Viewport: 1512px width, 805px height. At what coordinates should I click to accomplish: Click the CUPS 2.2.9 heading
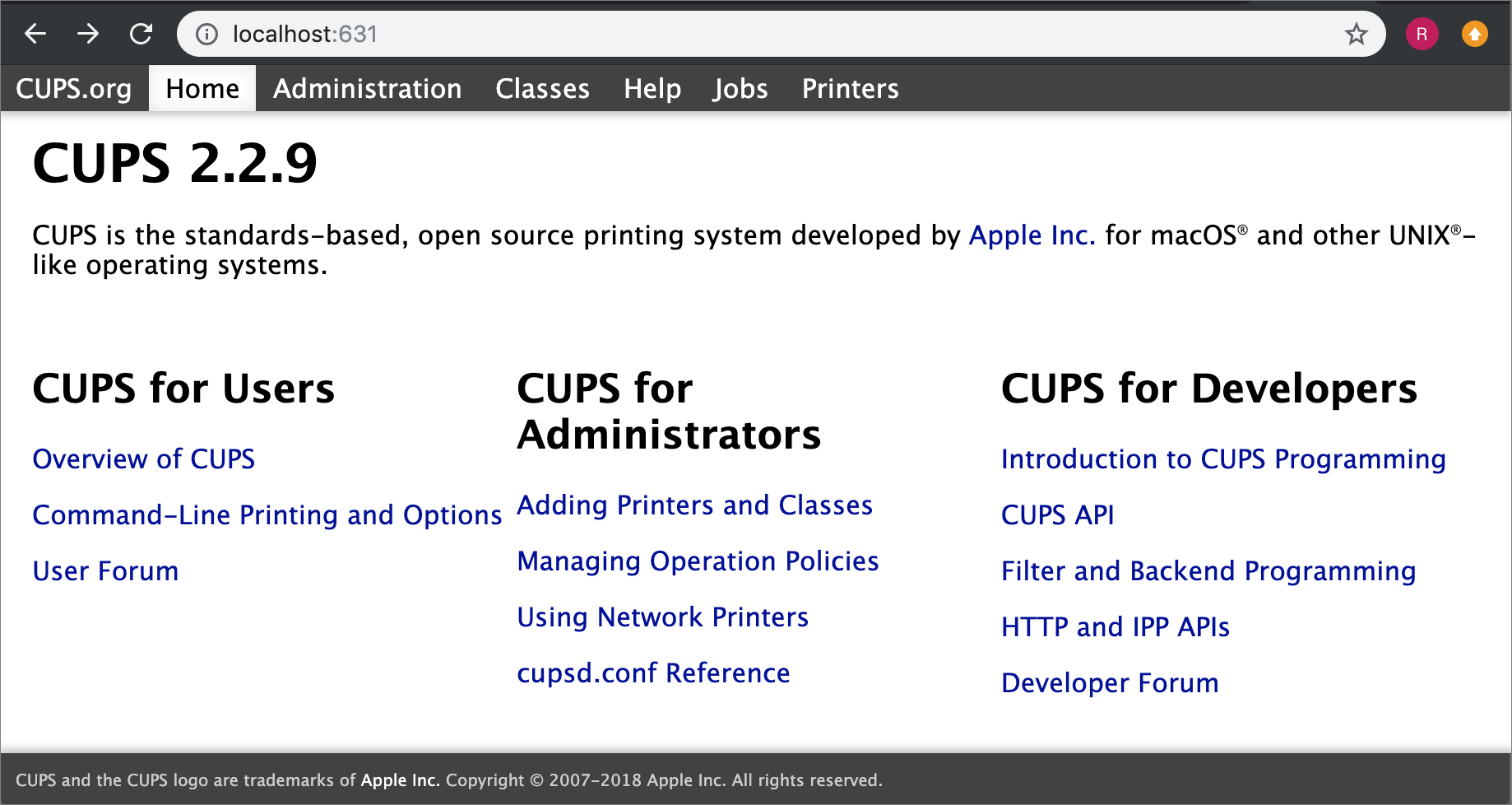click(x=174, y=162)
